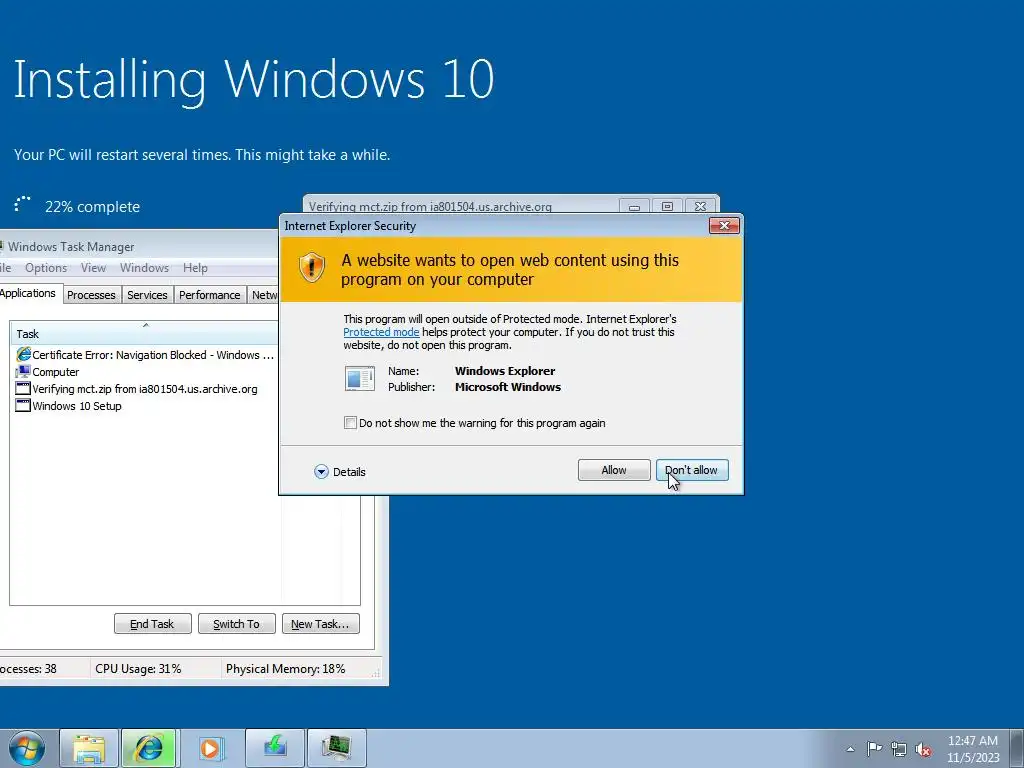Select the Windows 10 Setup task
This screenshot has height=768, width=1024.
pos(144,406)
